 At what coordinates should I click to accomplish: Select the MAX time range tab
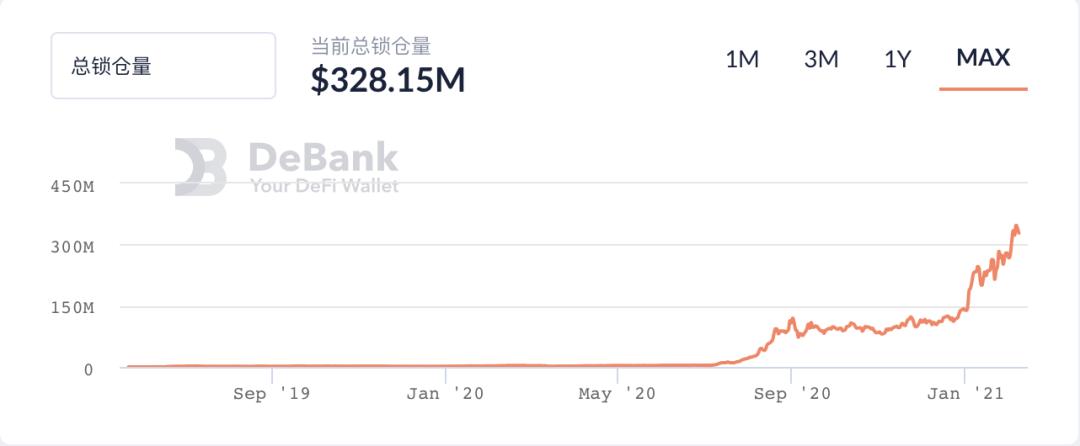[983, 58]
